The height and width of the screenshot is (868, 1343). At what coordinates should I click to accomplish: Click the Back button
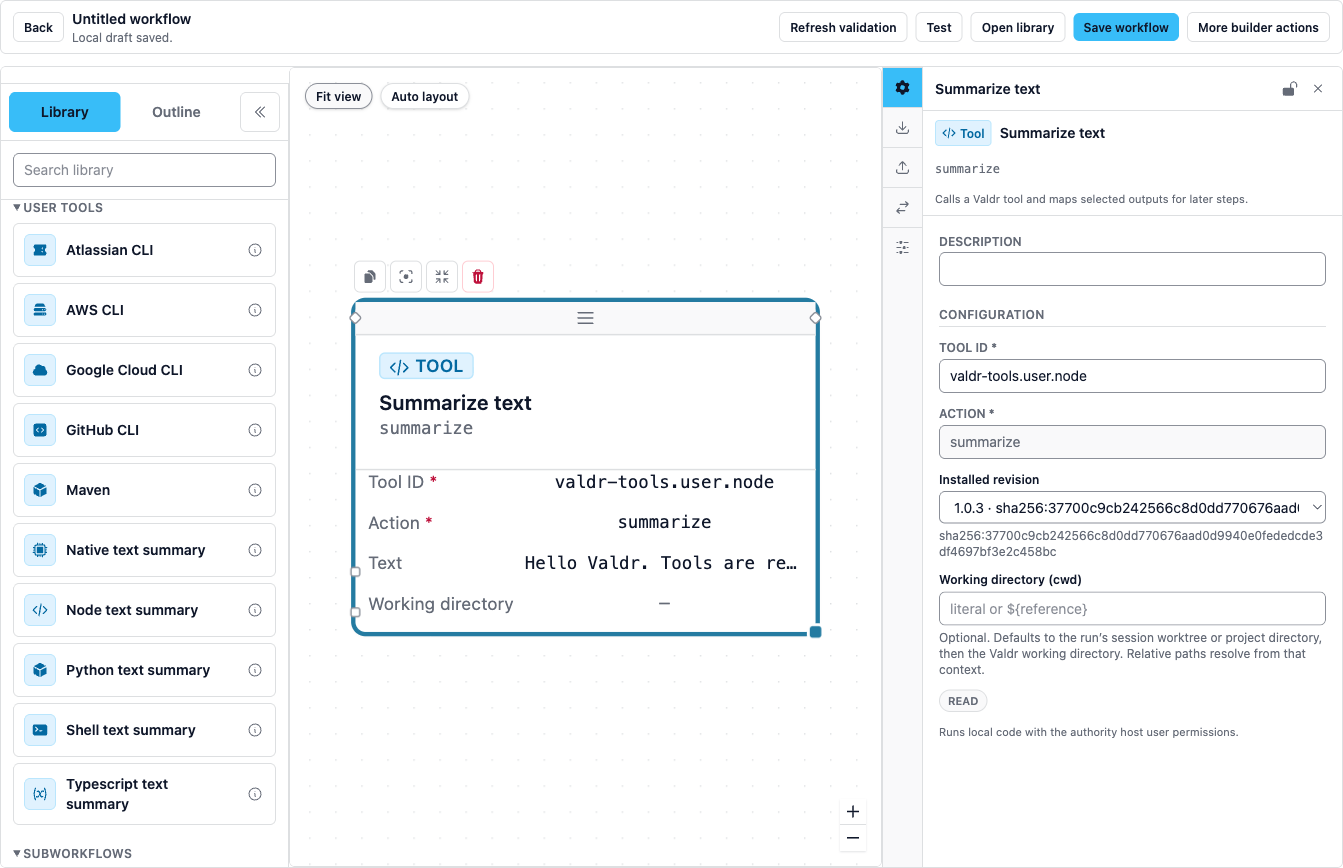point(38,27)
